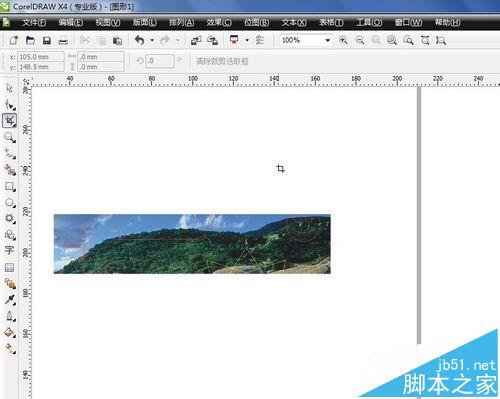This screenshot has width=500, height=399.
Task: Click the crop width field
Action: tap(101, 57)
